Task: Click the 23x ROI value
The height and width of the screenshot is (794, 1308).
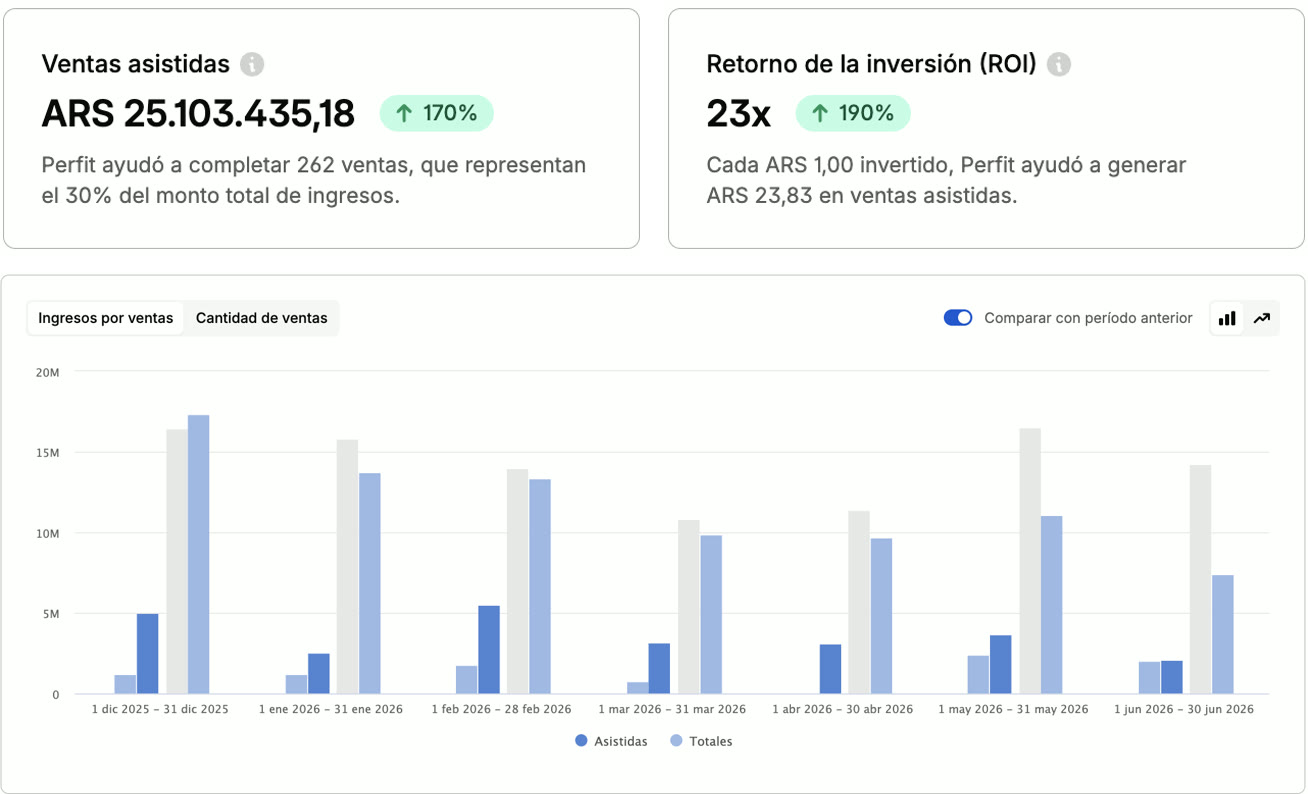Action: [738, 114]
